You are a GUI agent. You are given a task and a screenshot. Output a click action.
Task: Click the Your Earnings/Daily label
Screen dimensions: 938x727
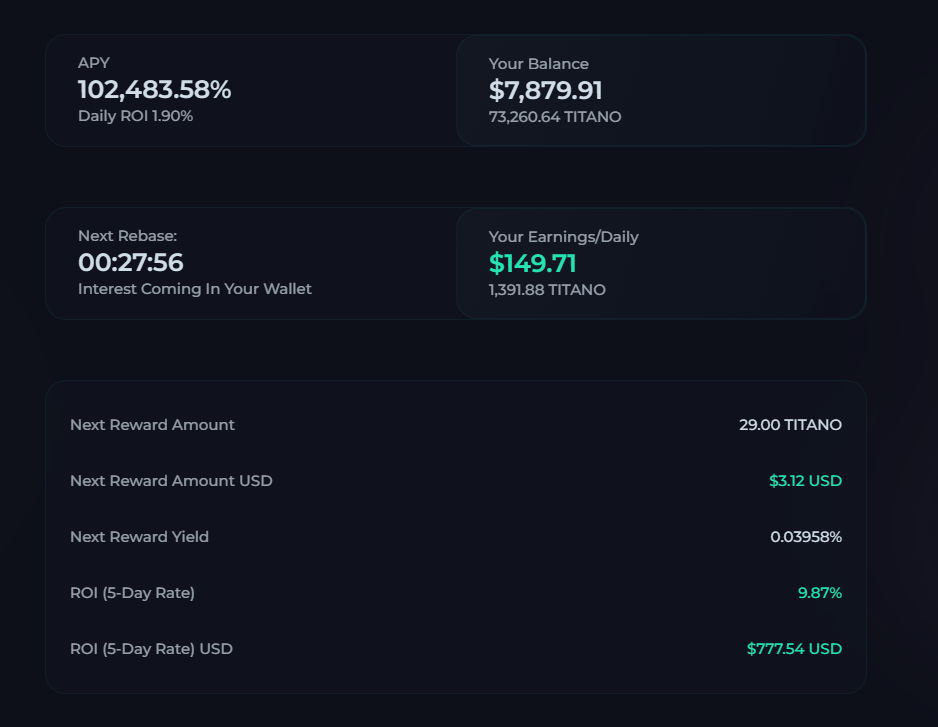pyautogui.click(x=564, y=237)
